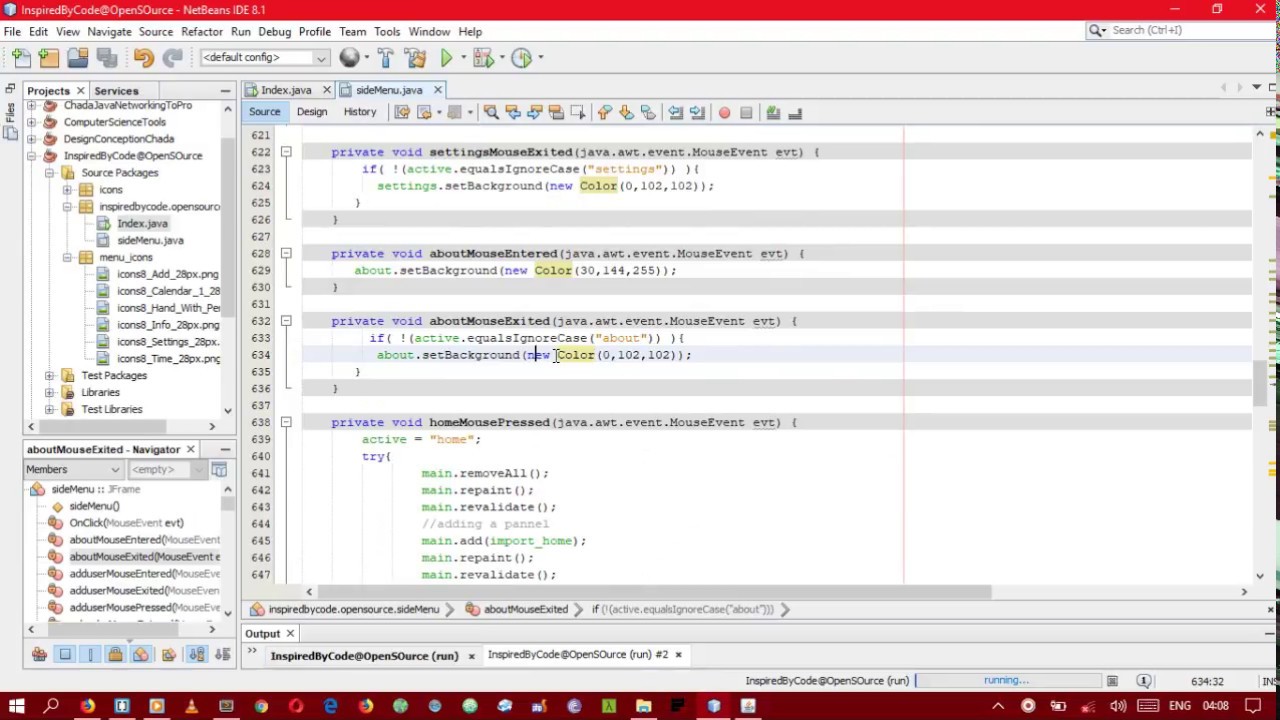This screenshot has height=720, width=1280.
Task: Toggle Show Inherited Members in Navigator
Action: 39,655
